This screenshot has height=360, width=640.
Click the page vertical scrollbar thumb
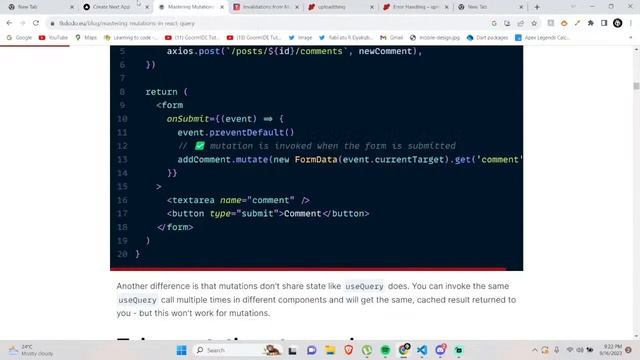(636, 86)
